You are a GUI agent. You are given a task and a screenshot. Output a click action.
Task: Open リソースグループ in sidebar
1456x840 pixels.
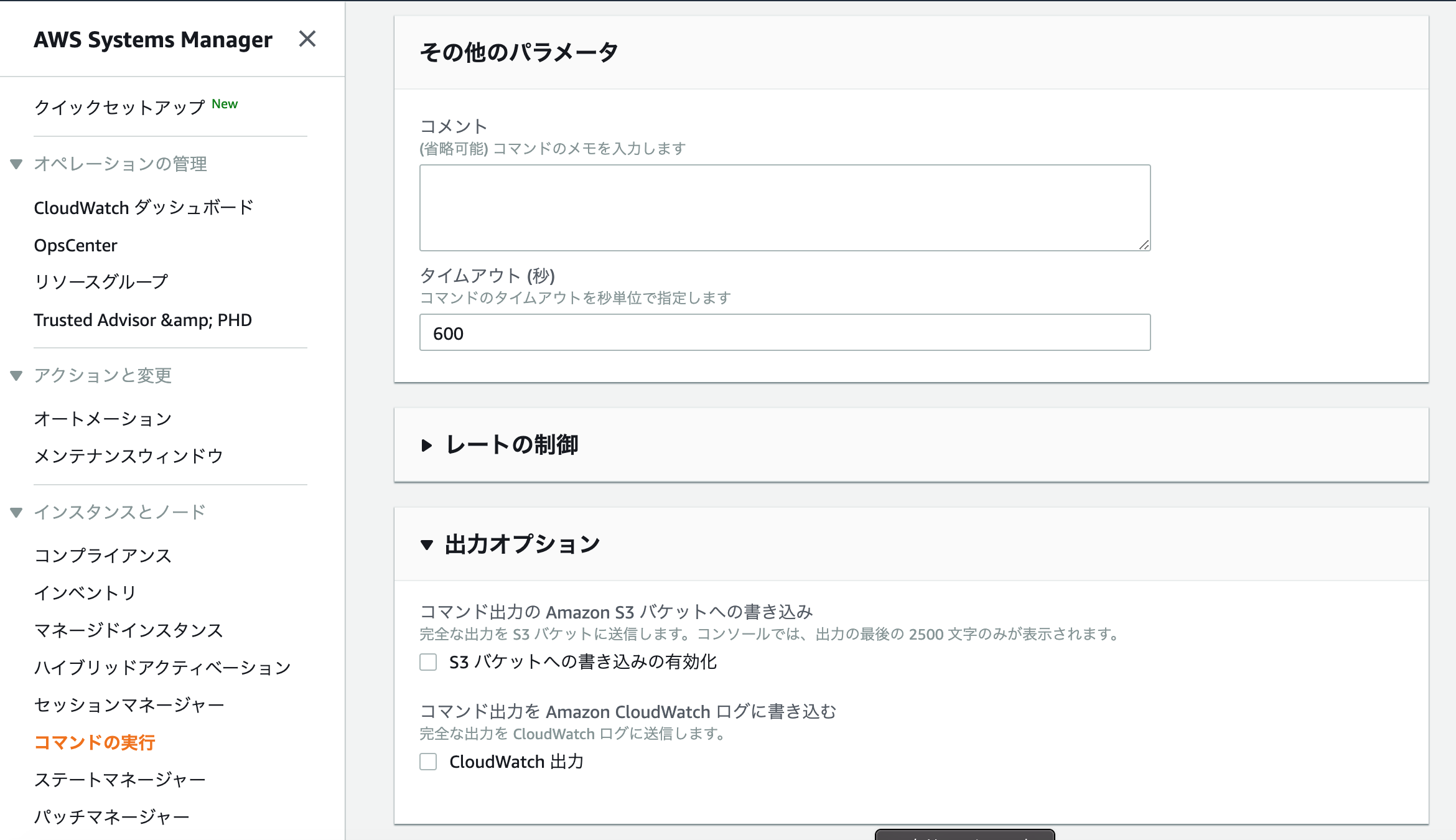pyautogui.click(x=101, y=282)
